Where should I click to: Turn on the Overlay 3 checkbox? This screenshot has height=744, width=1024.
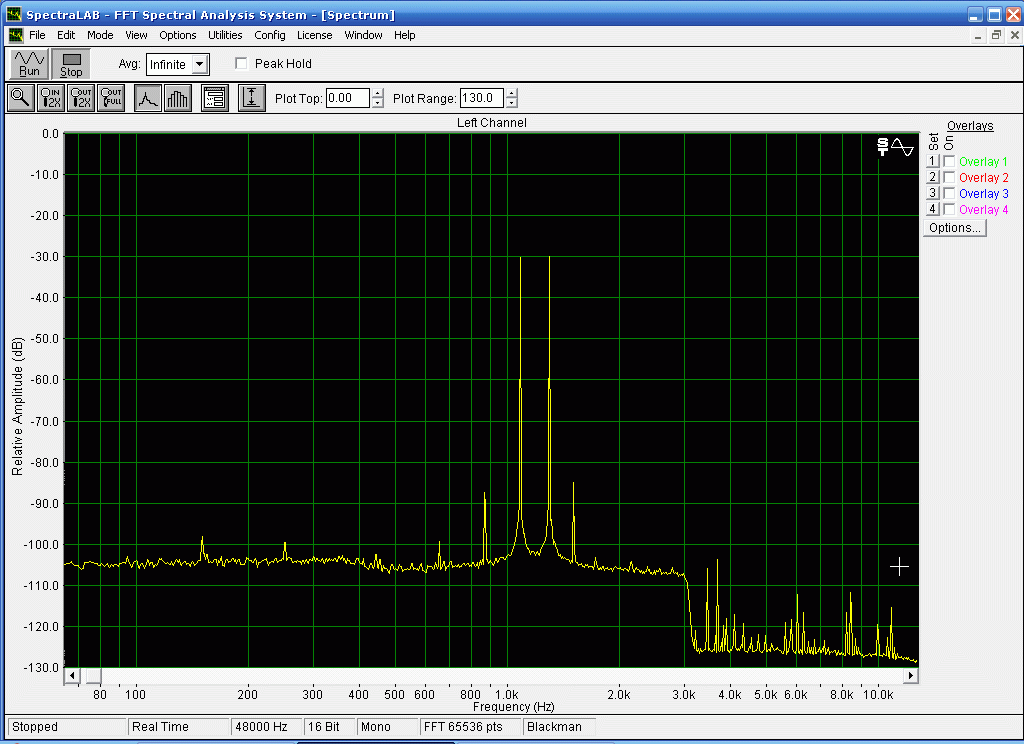[949, 194]
